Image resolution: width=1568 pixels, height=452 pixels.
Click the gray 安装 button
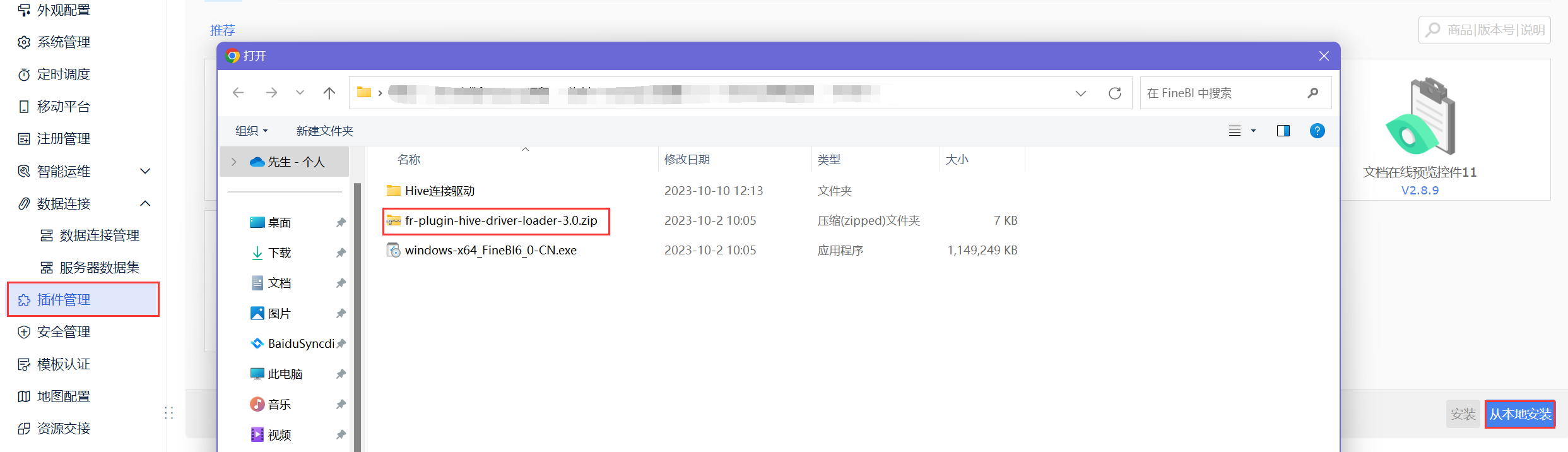(x=1463, y=414)
